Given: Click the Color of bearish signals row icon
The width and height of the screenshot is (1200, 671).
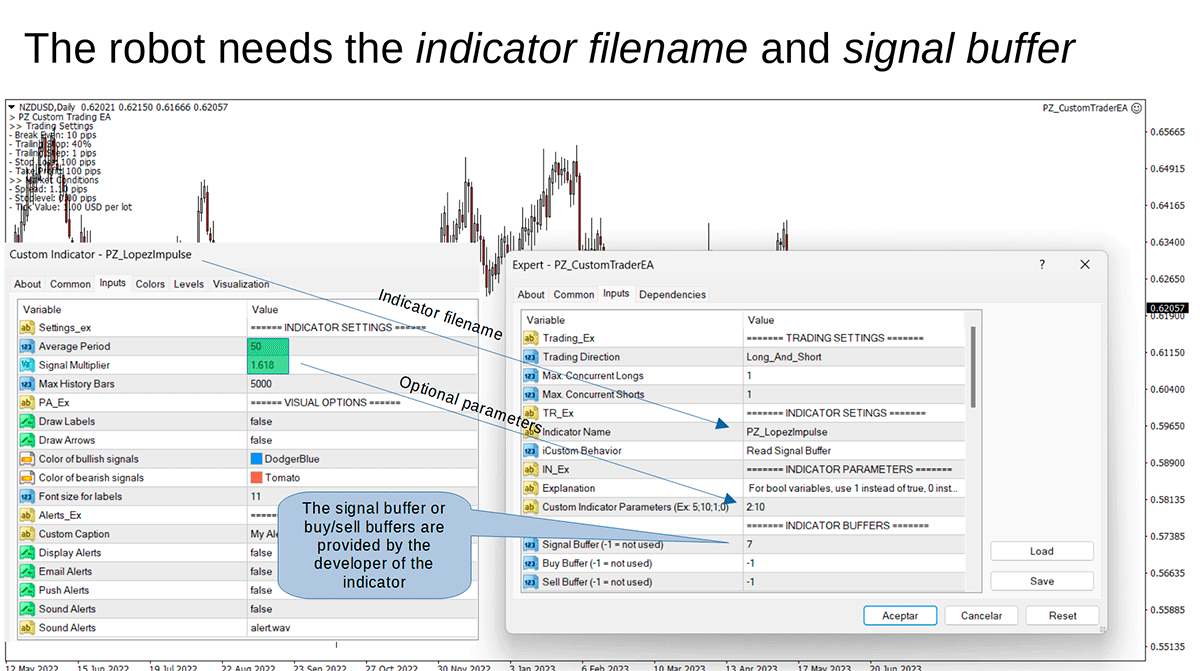Looking at the screenshot, I should [x=27, y=478].
